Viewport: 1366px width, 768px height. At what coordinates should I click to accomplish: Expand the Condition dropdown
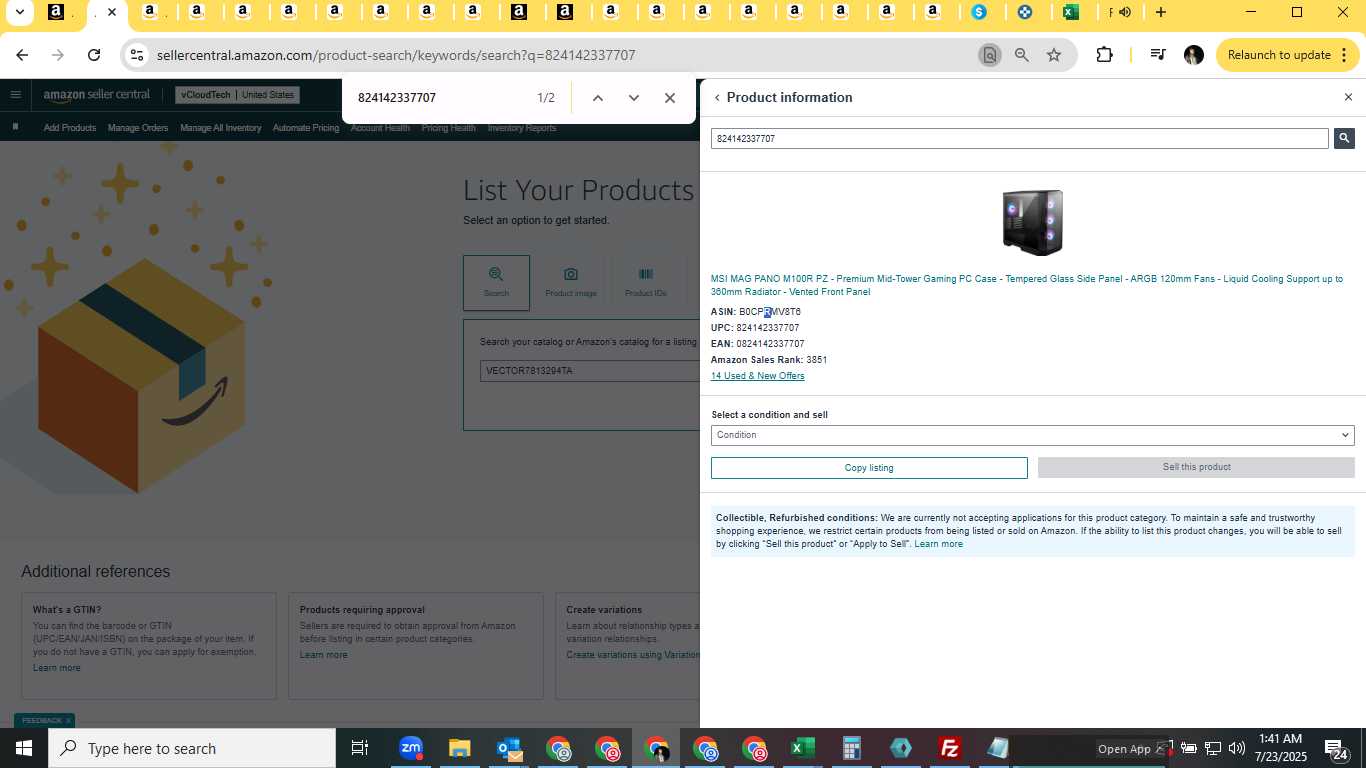(x=1033, y=435)
